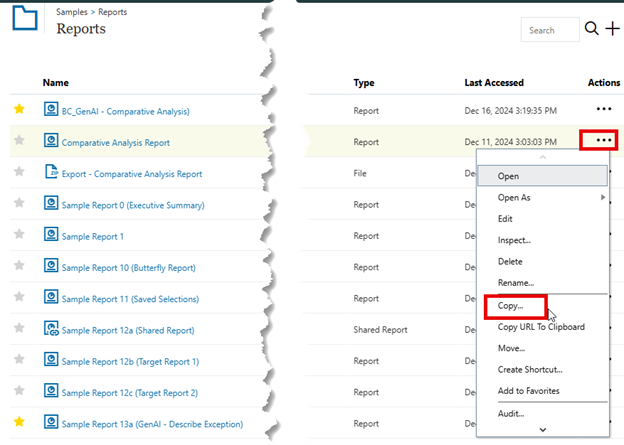This screenshot has width=624, height=445.
Task: Toggle favorite star for Sample Report 0
Action: click(x=19, y=204)
